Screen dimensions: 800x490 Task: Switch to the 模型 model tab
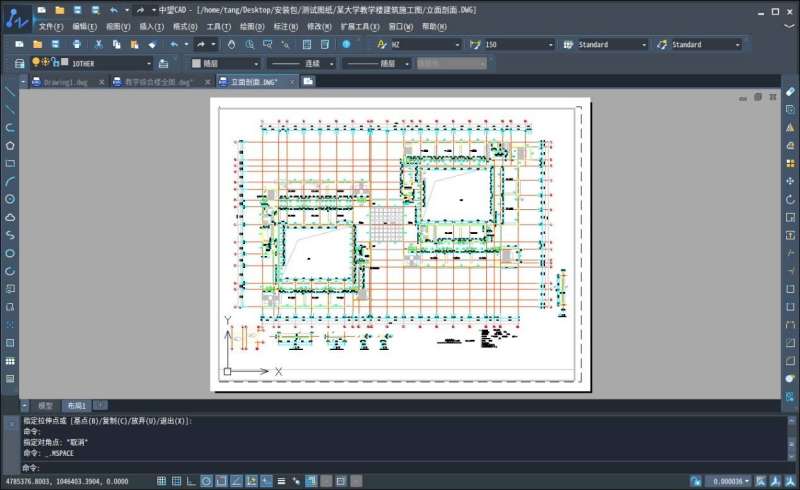coord(45,406)
